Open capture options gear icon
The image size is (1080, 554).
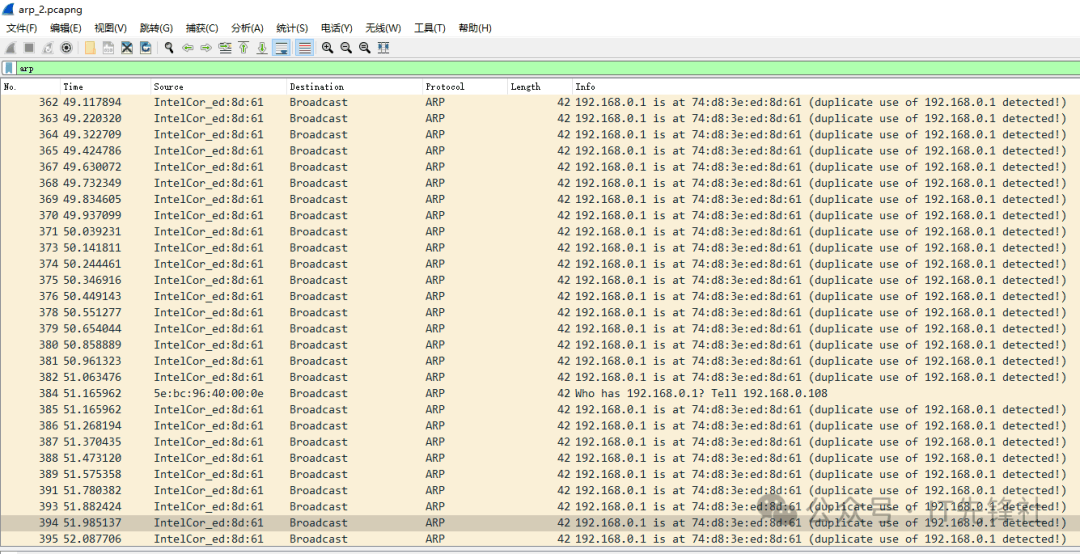pos(67,47)
